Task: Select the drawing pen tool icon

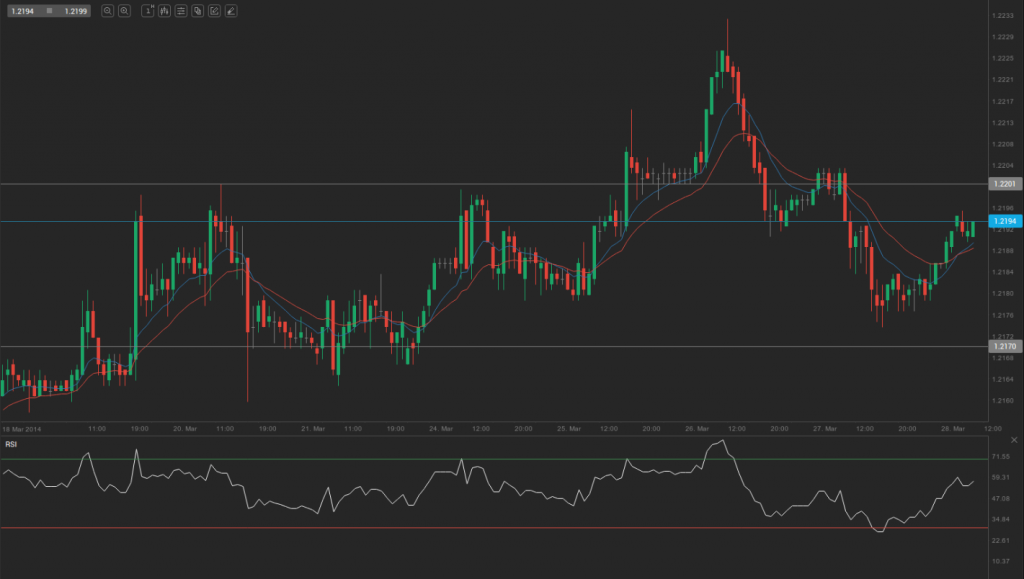Action: pyautogui.click(x=231, y=11)
